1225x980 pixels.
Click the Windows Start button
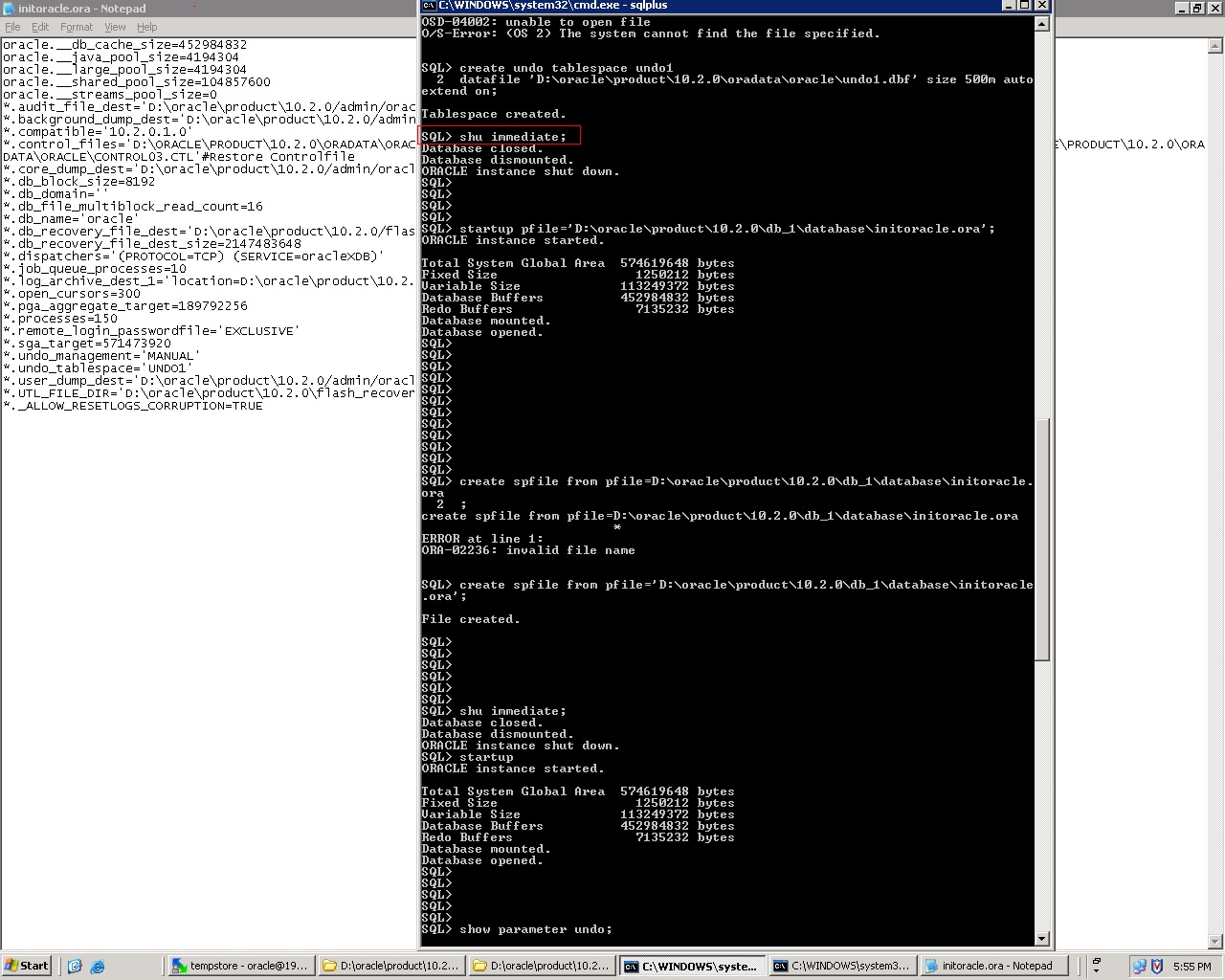[26, 966]
